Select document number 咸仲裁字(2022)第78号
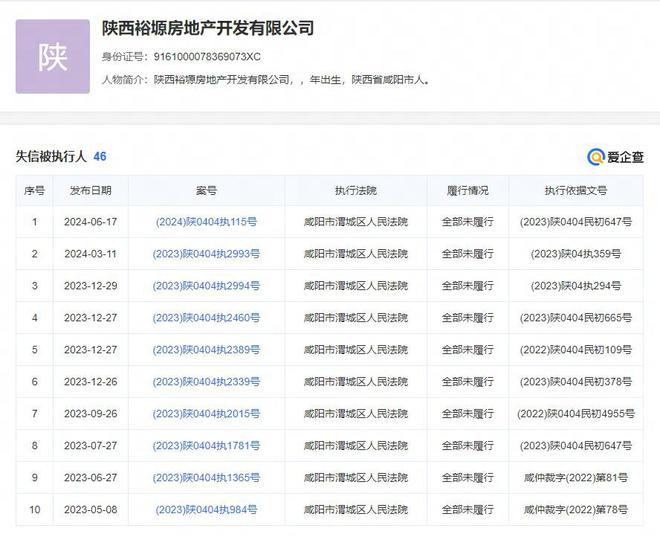Screen dimensions: 660x537 (x=576, y=510)
